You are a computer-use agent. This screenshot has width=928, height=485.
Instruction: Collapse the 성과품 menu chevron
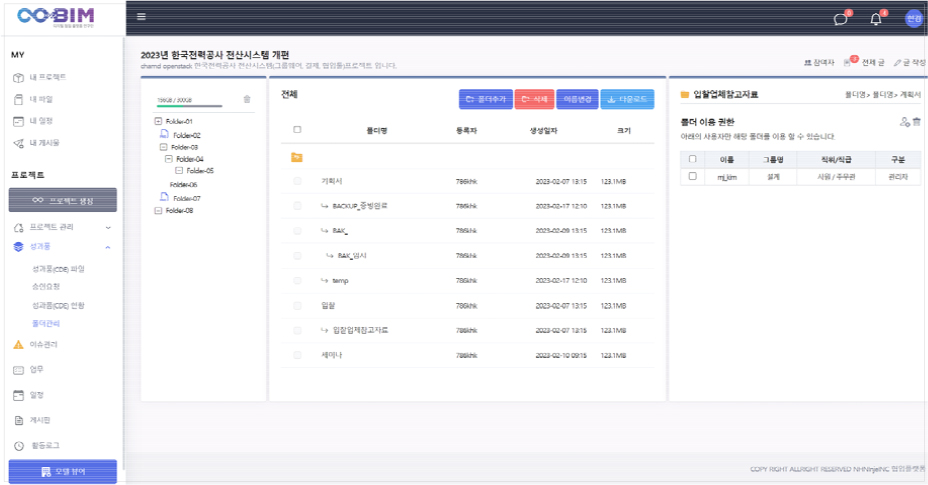pos(108,247)
